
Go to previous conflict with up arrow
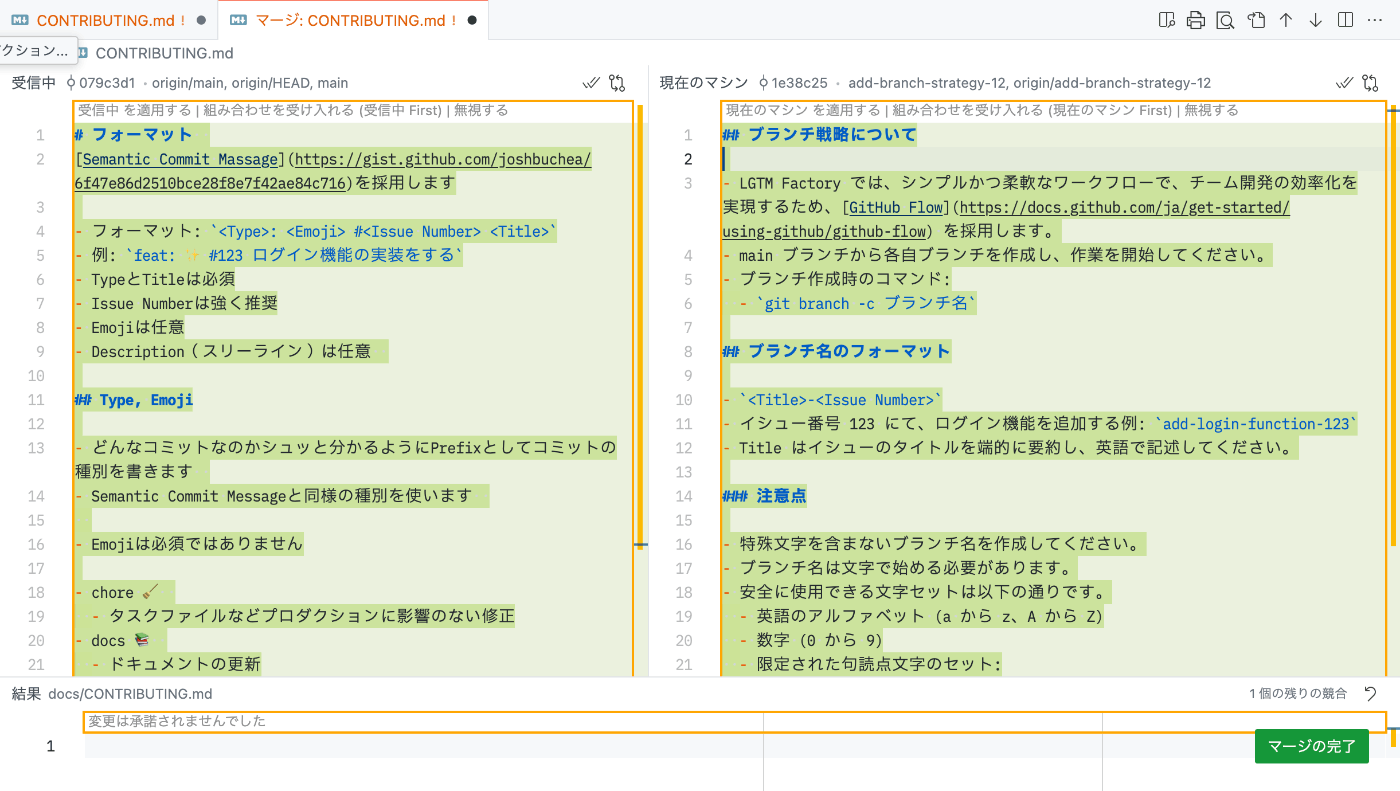(x=1286, y=20)
